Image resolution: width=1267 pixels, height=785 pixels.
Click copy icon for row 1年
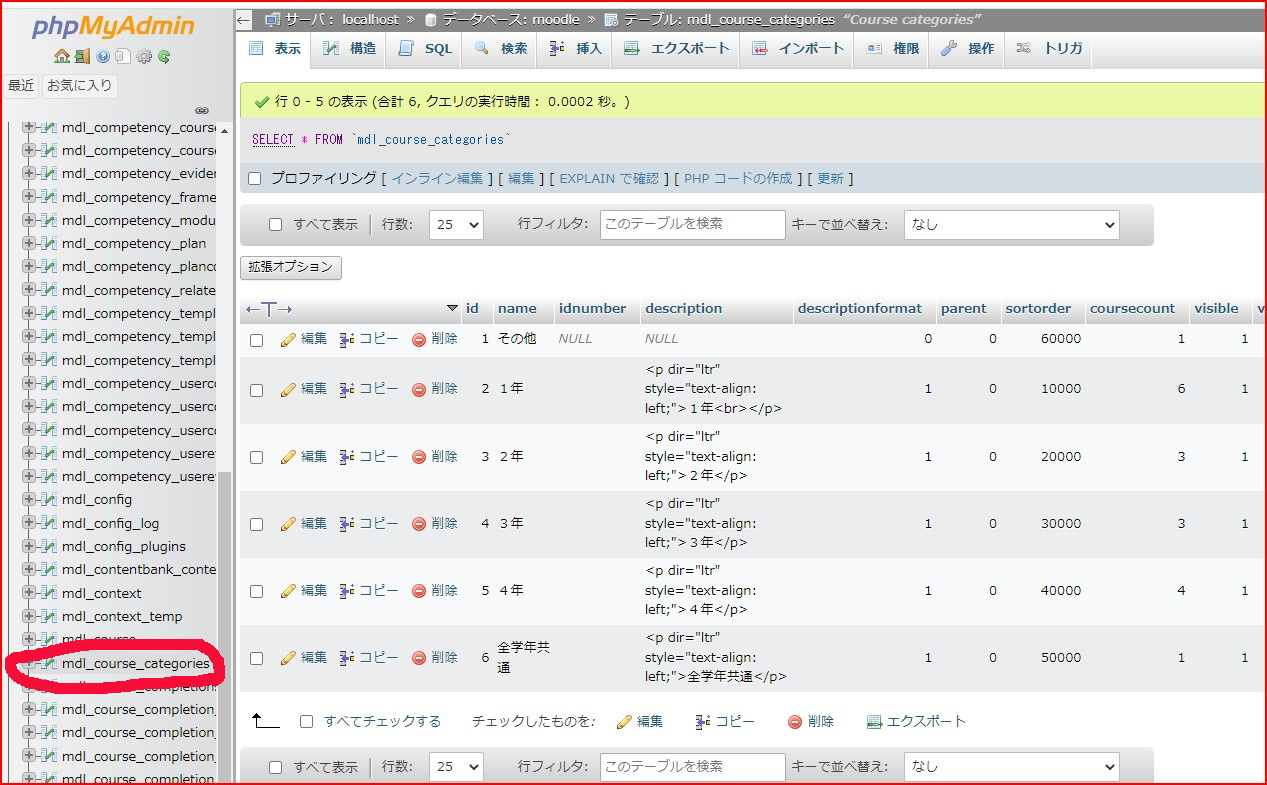pos(347,389)
